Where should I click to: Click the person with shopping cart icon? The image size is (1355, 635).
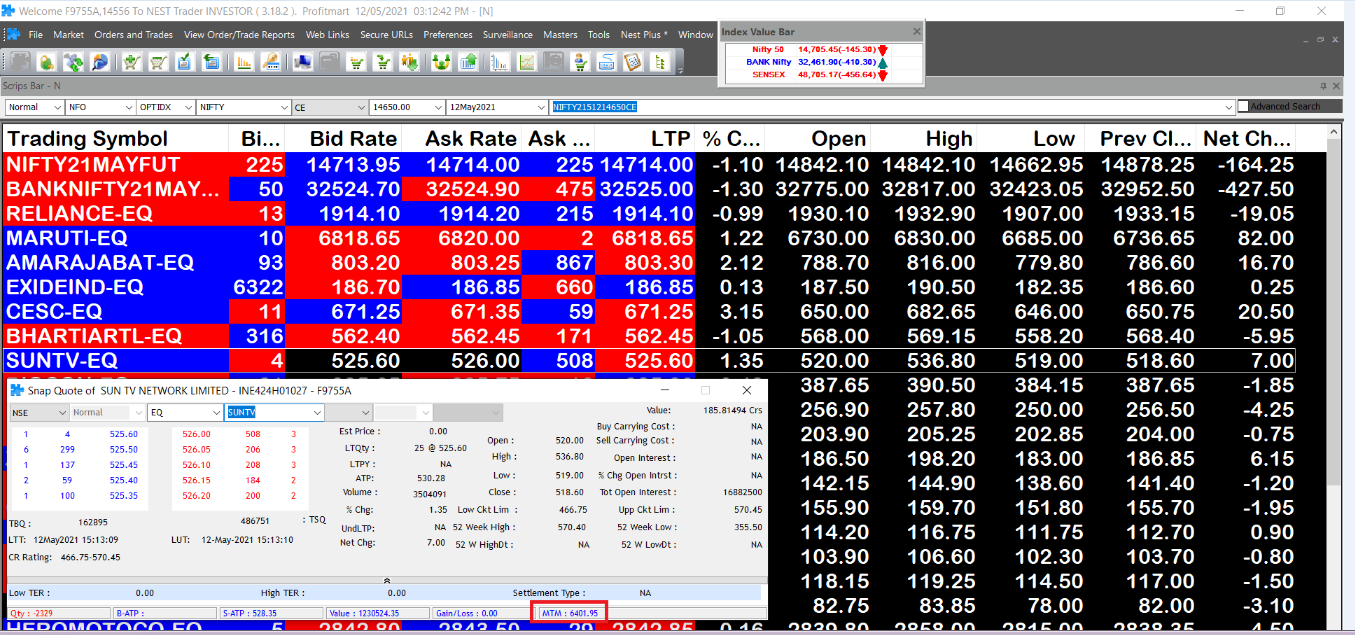click(578, 62)
